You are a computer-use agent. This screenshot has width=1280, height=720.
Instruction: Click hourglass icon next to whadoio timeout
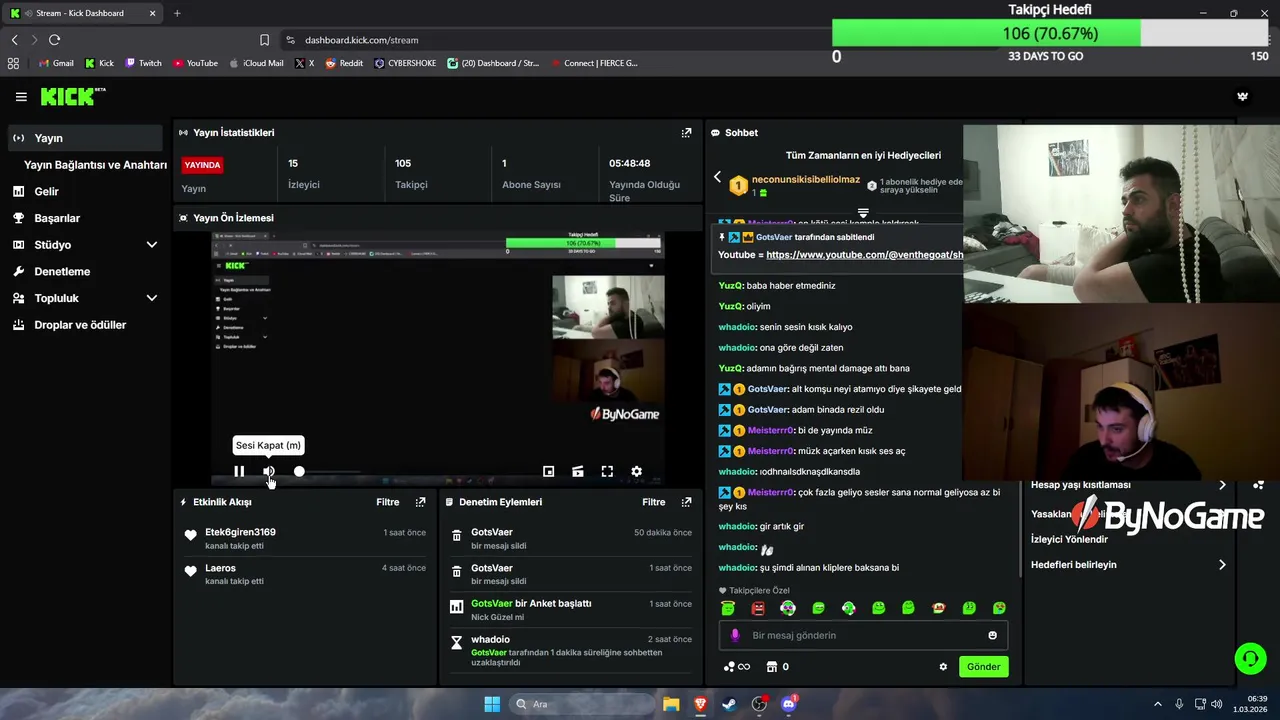click(457, 642)
